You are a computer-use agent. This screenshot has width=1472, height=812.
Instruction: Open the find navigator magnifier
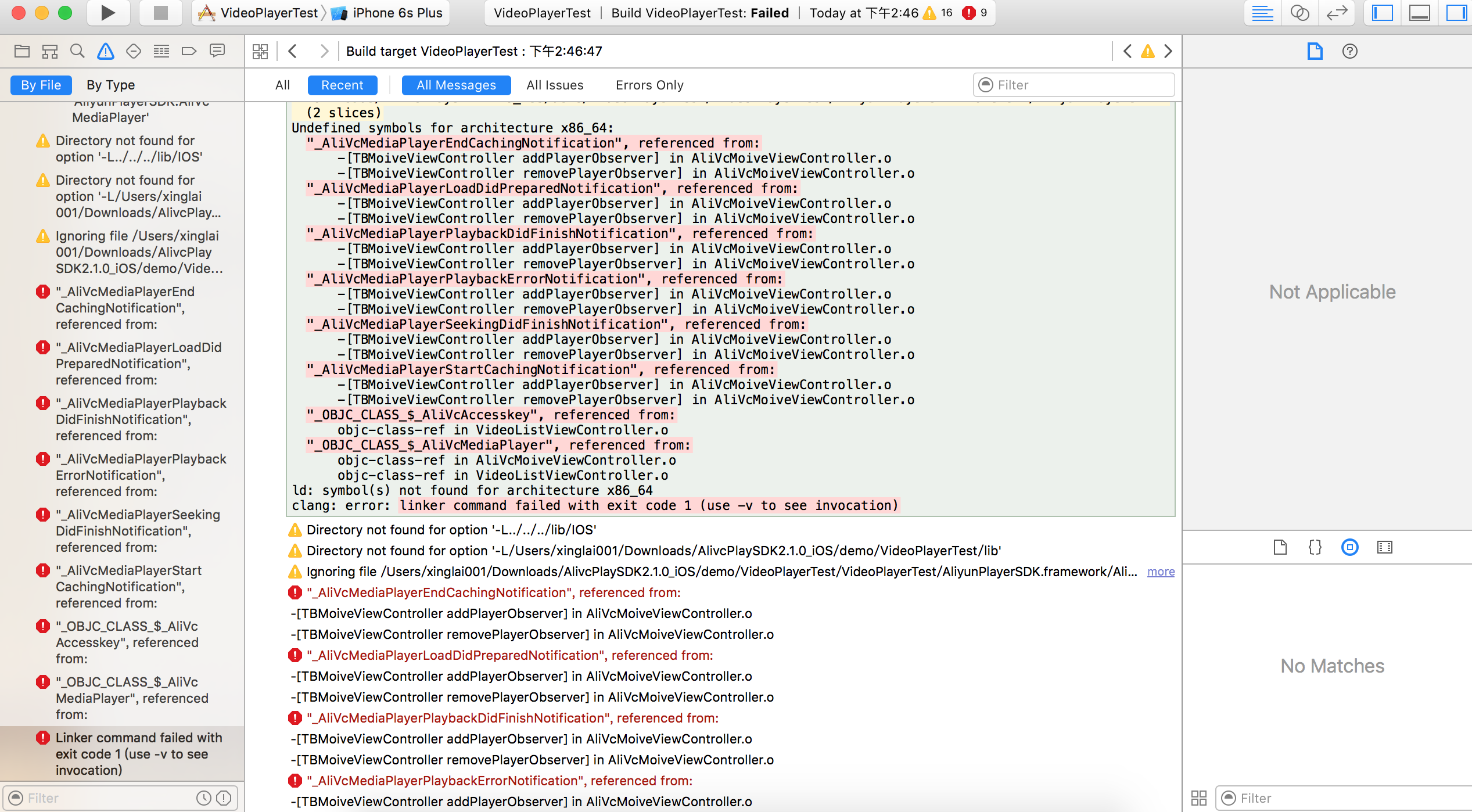[77, 51]
